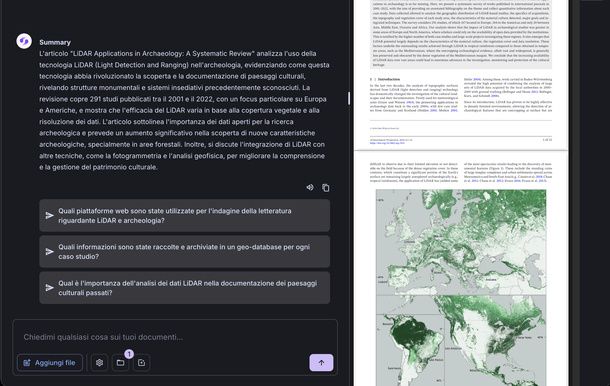Click the forest cover map figure in PDF
The image size is (610, 386).
461,288
